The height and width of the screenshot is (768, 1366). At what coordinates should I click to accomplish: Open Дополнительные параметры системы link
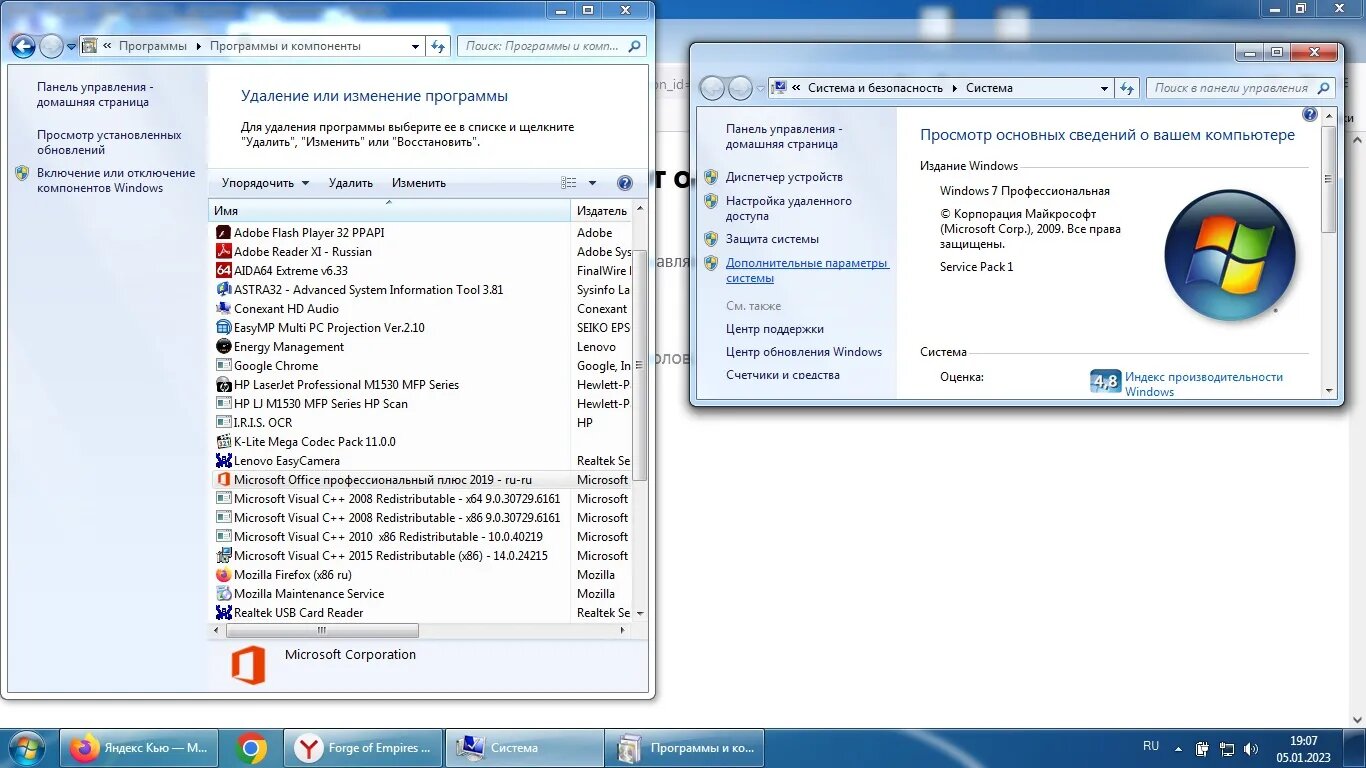click(x=807, y=271)
